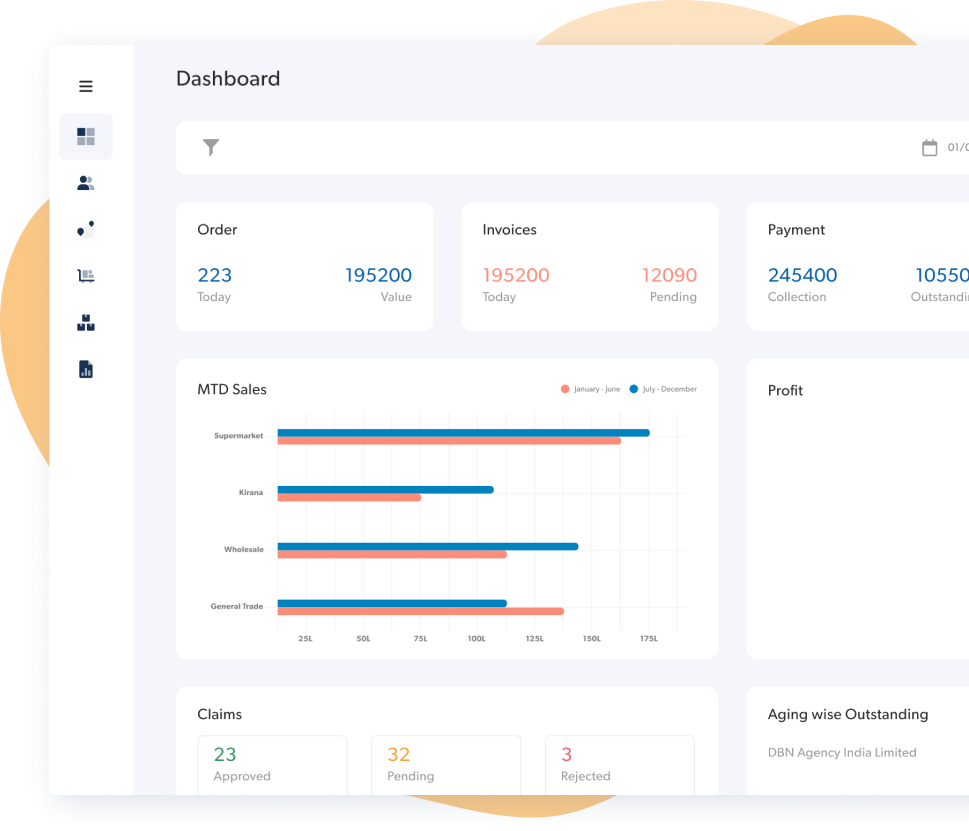Viewport: 969px width, 831px height.
Task: Click the Wholesale blue bar
Action: (428, 547)
